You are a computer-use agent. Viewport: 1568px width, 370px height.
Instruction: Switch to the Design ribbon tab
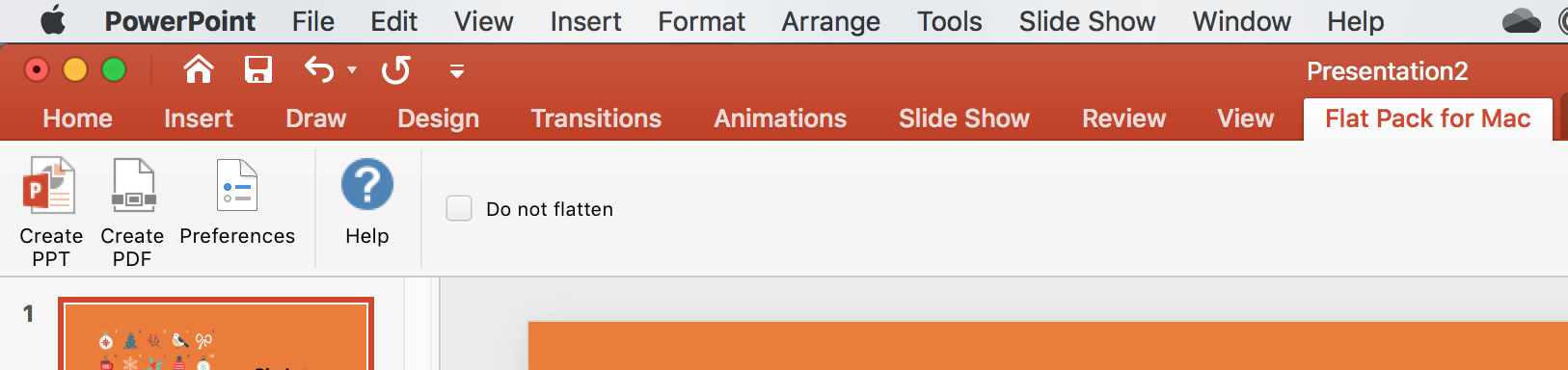(x=438, y=119)
